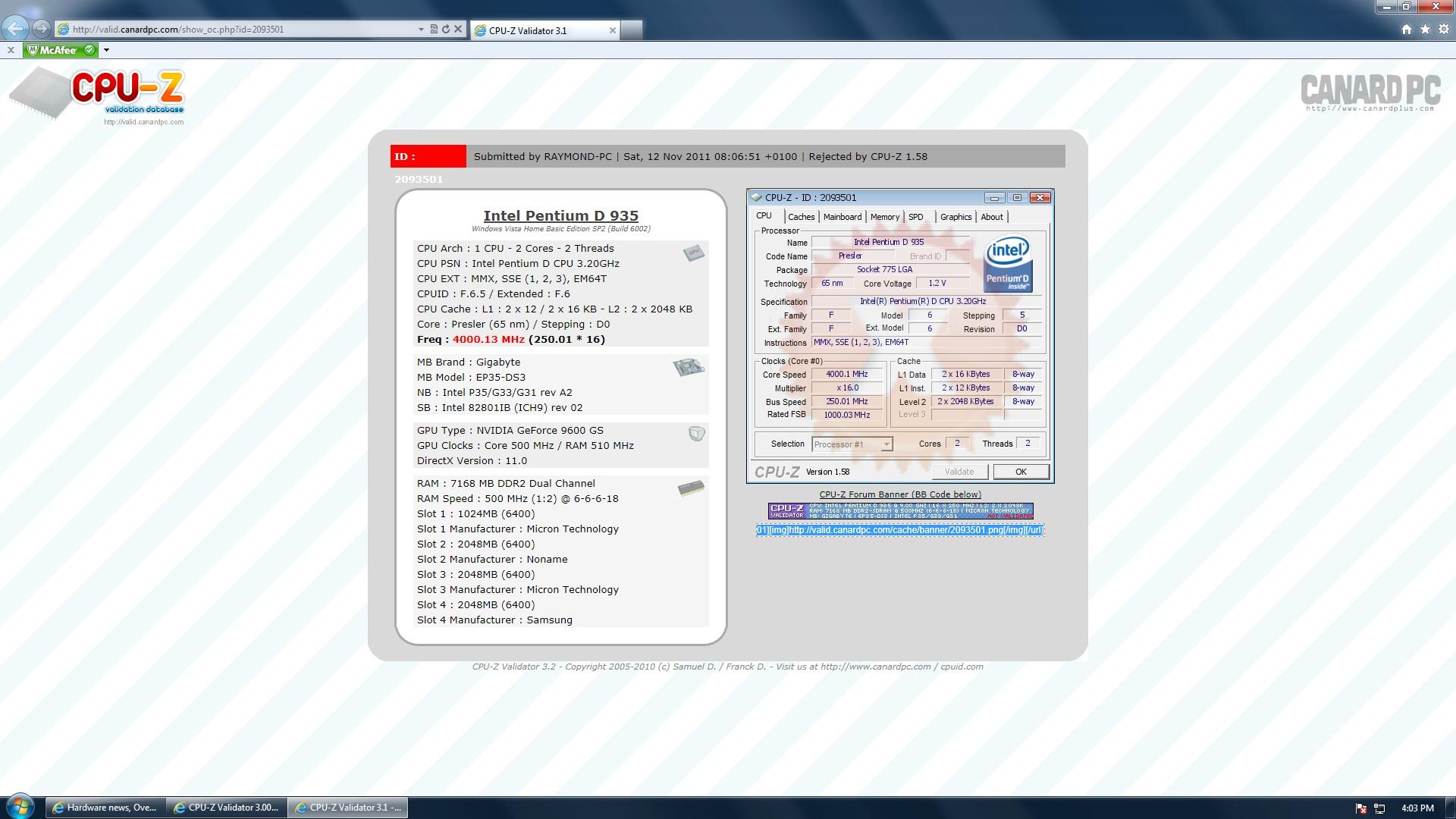
Task: Click the GPU icon beside GPU Type
Action: coord(696,434)
